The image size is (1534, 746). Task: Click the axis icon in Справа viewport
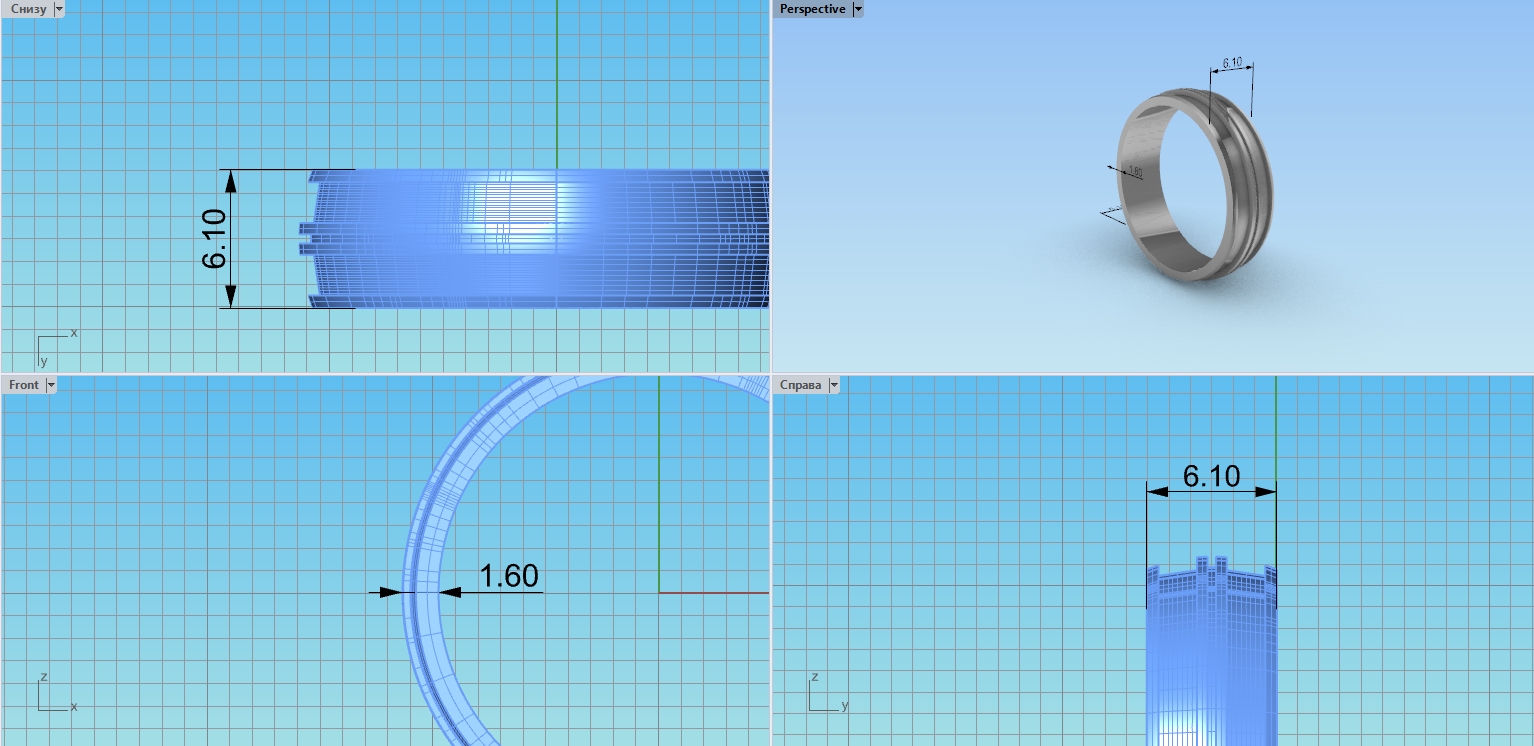coord(827,694)
